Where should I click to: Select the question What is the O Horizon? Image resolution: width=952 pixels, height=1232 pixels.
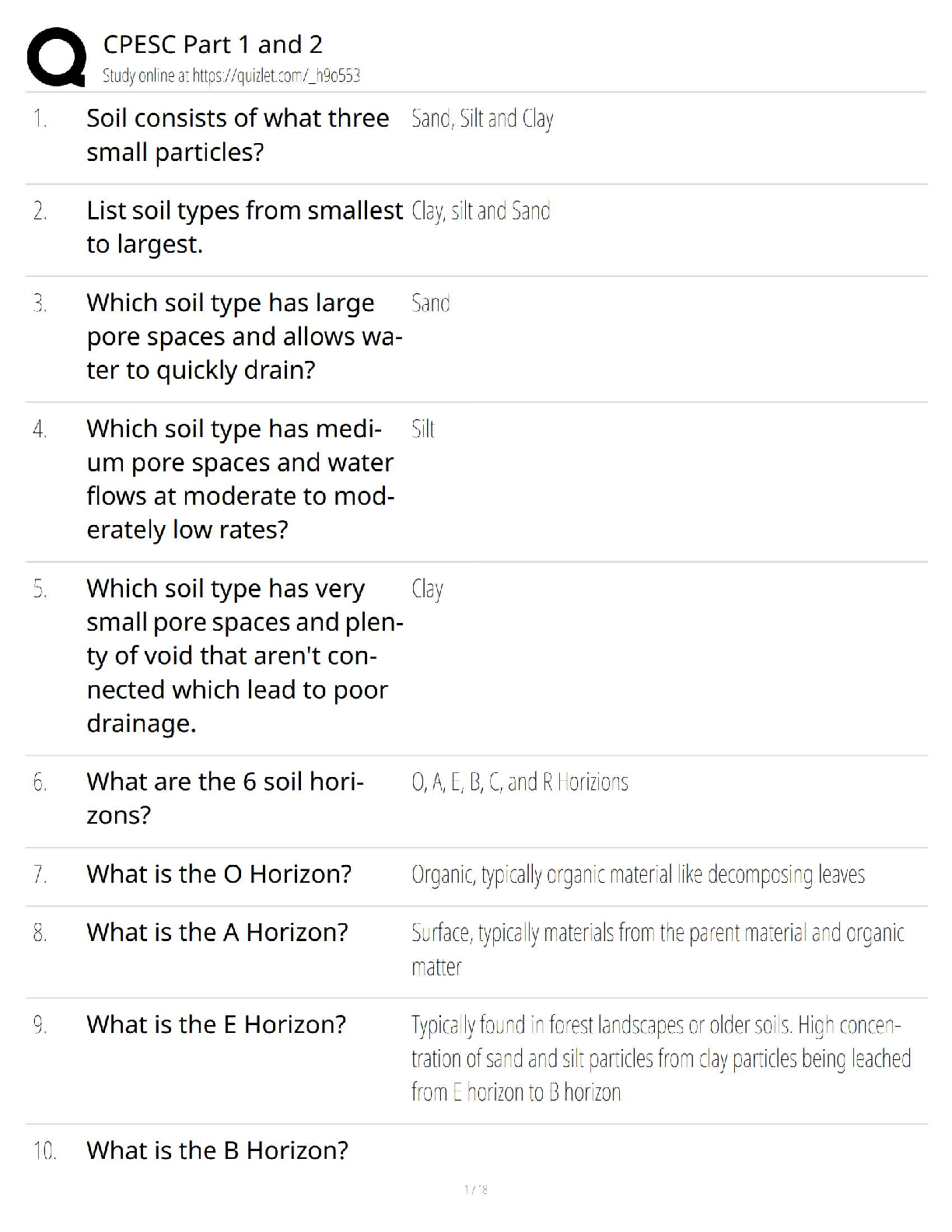point(219,874)
